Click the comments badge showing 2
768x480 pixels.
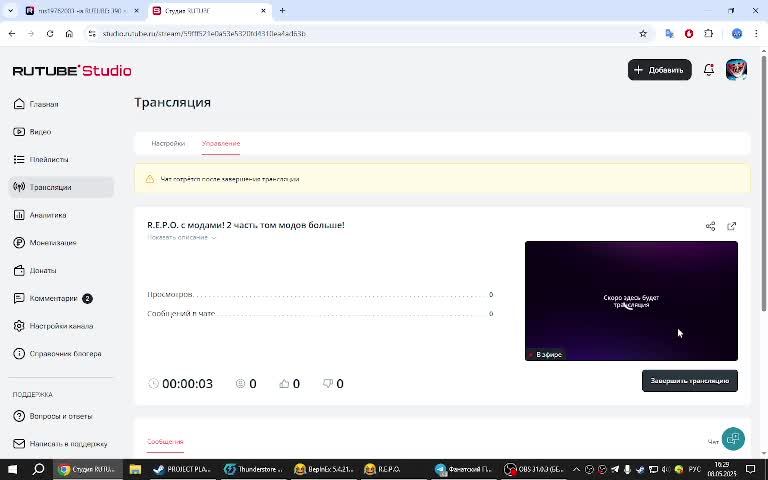tap(87, 298)
